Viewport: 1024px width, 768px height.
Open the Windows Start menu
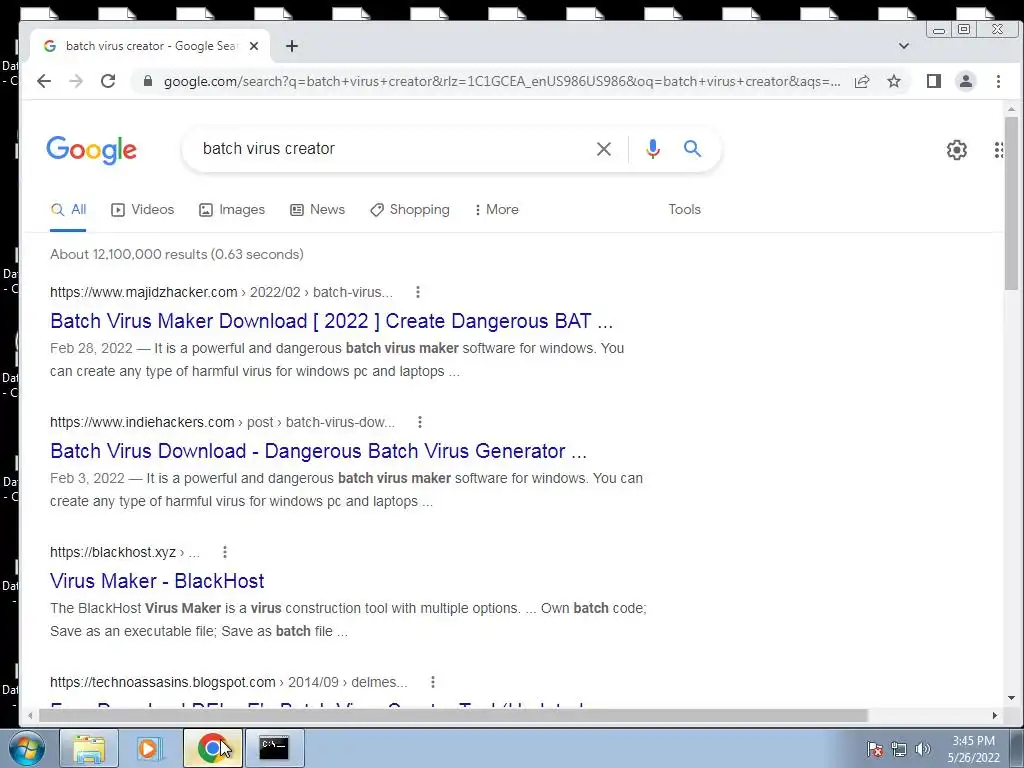pyautogui.click(x=25, y=748)
